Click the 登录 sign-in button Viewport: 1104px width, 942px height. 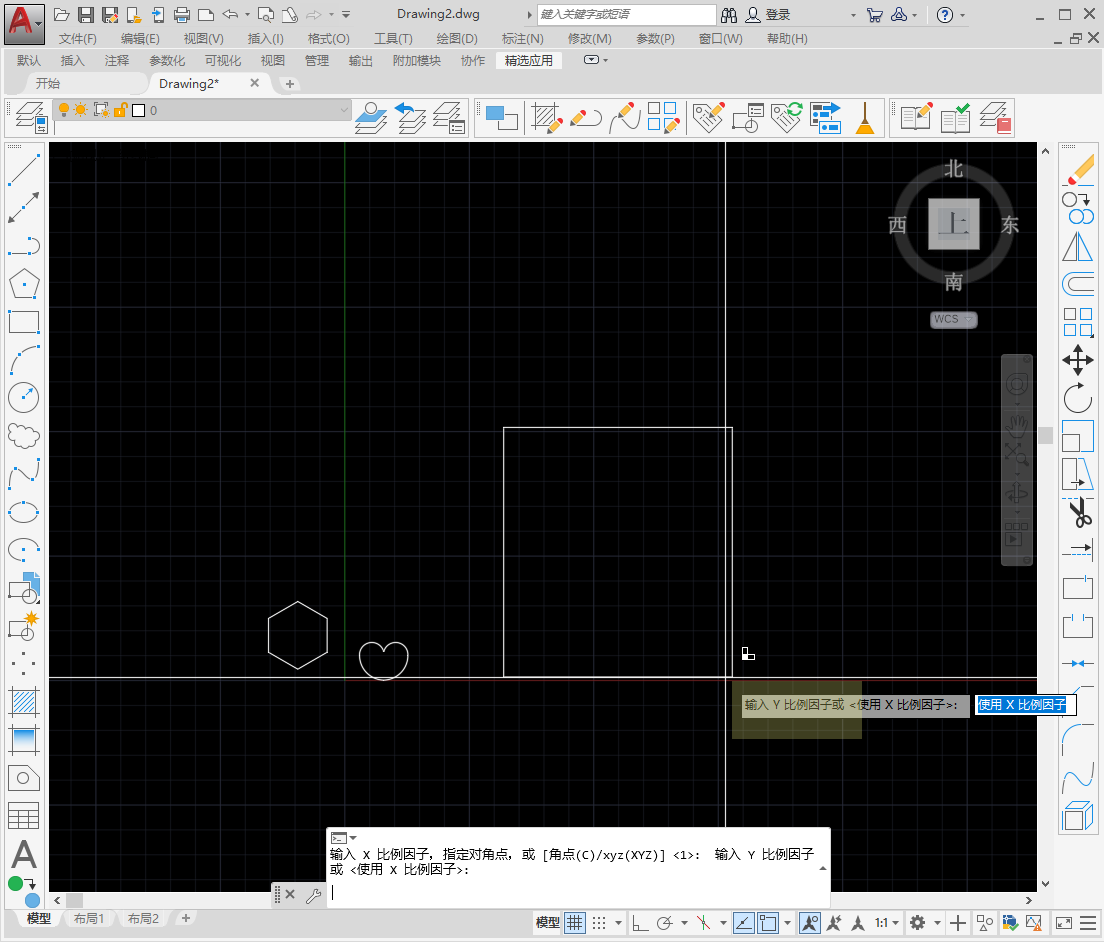(778, 15)
